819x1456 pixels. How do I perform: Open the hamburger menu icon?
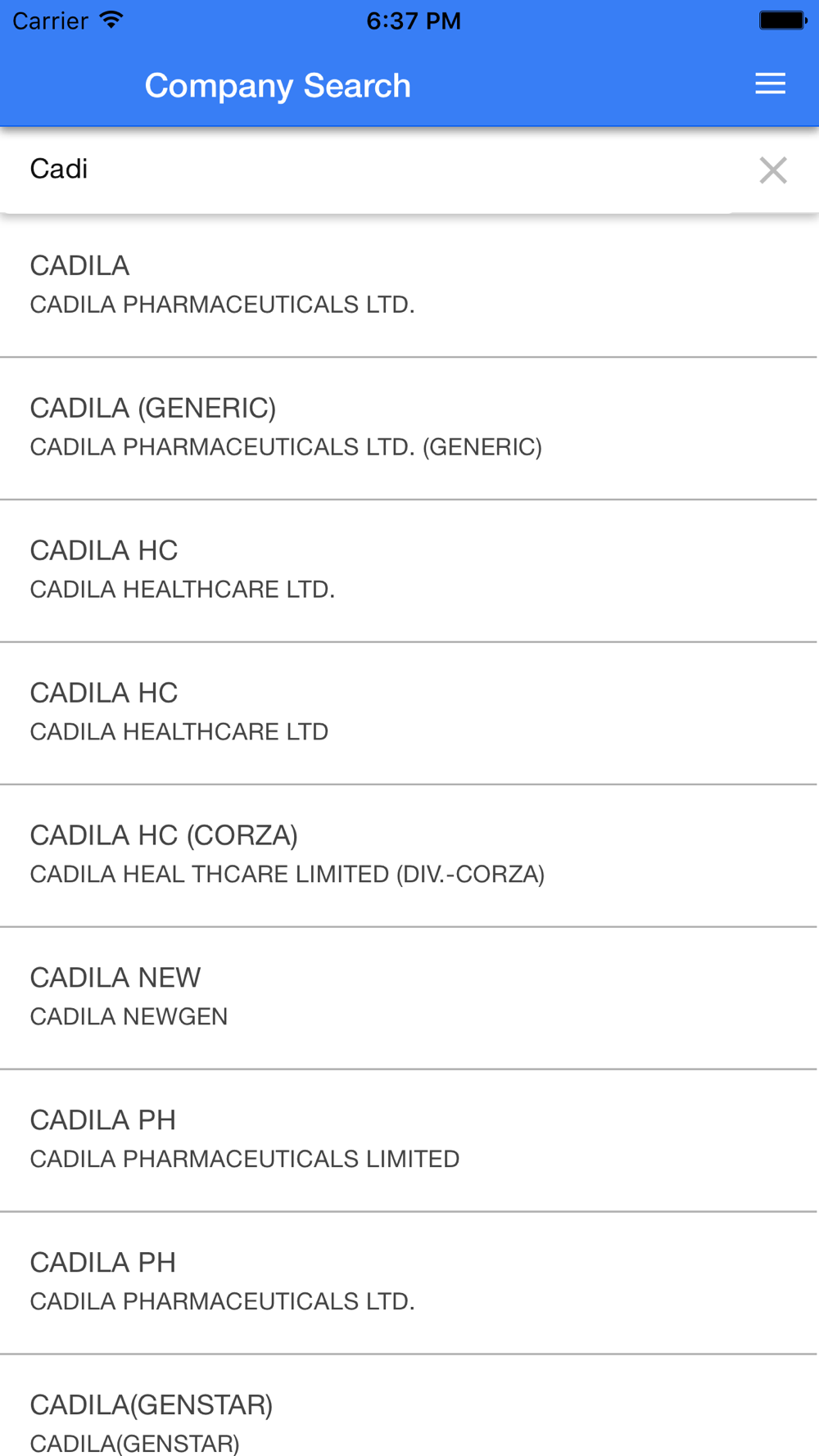(x=770, y=84)
